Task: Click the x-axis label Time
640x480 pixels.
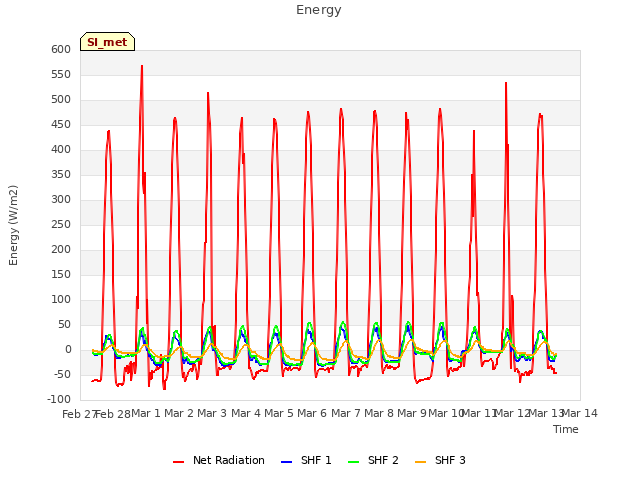Action: coord(566,429)
